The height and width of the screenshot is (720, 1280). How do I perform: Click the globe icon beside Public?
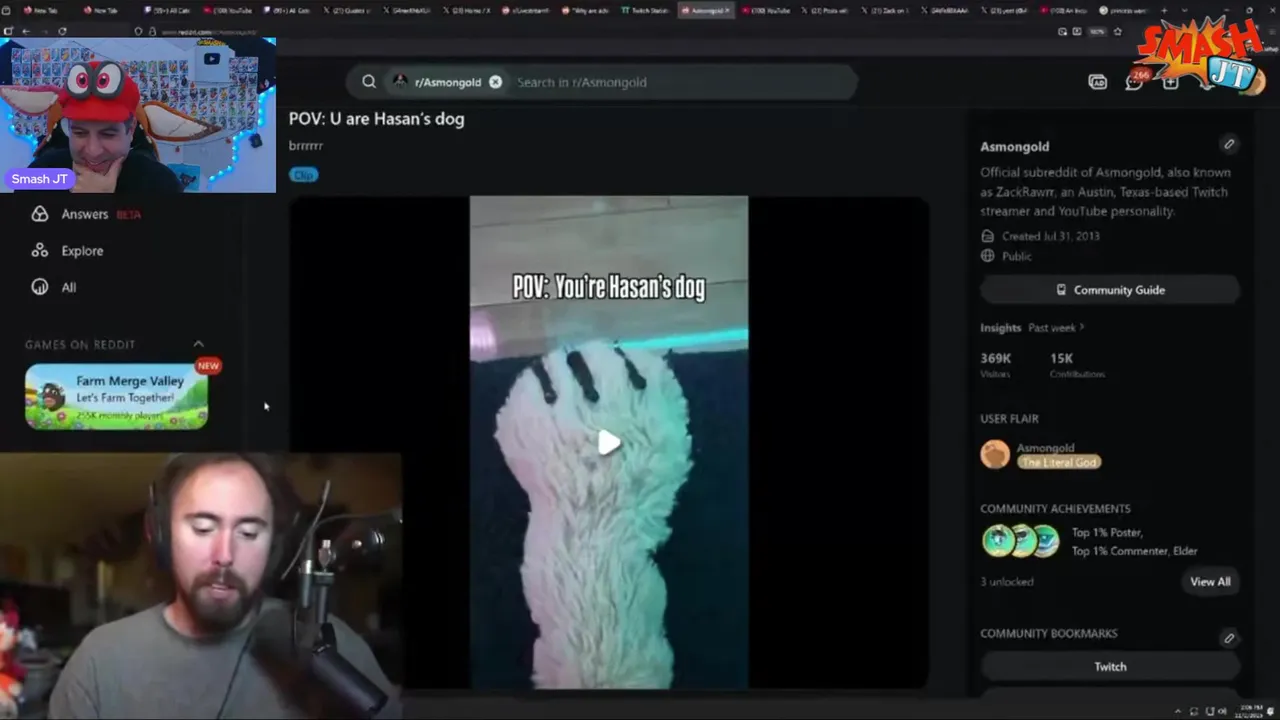click(988, 256)
